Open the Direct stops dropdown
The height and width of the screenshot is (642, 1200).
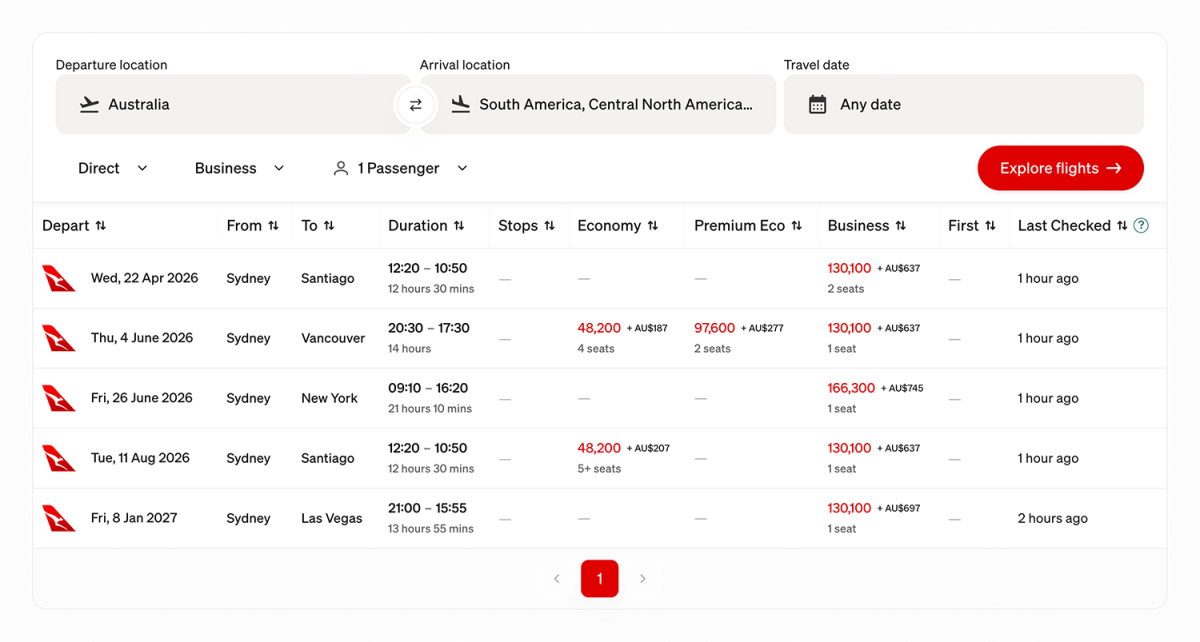(x=112, y=168)
